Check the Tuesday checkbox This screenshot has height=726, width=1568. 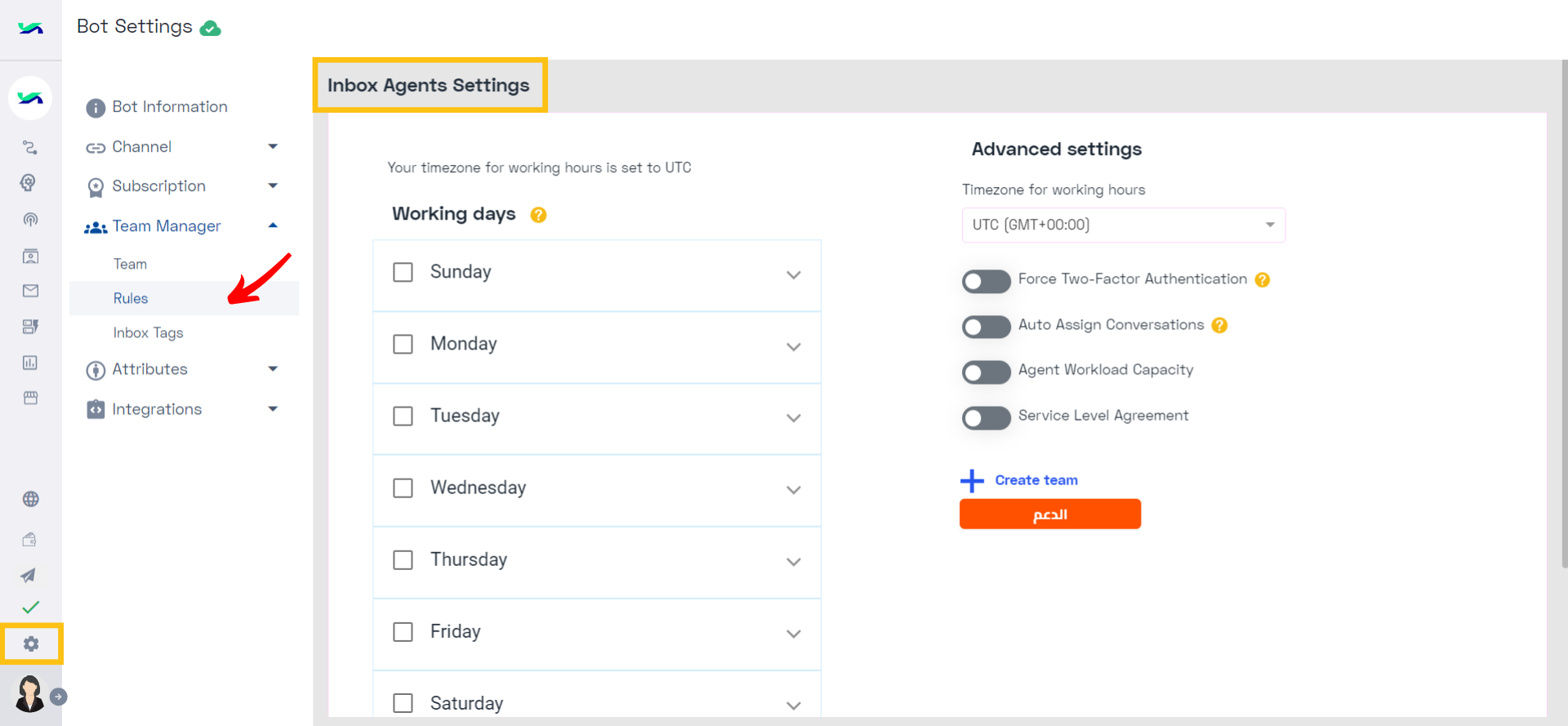pos(403,416)
